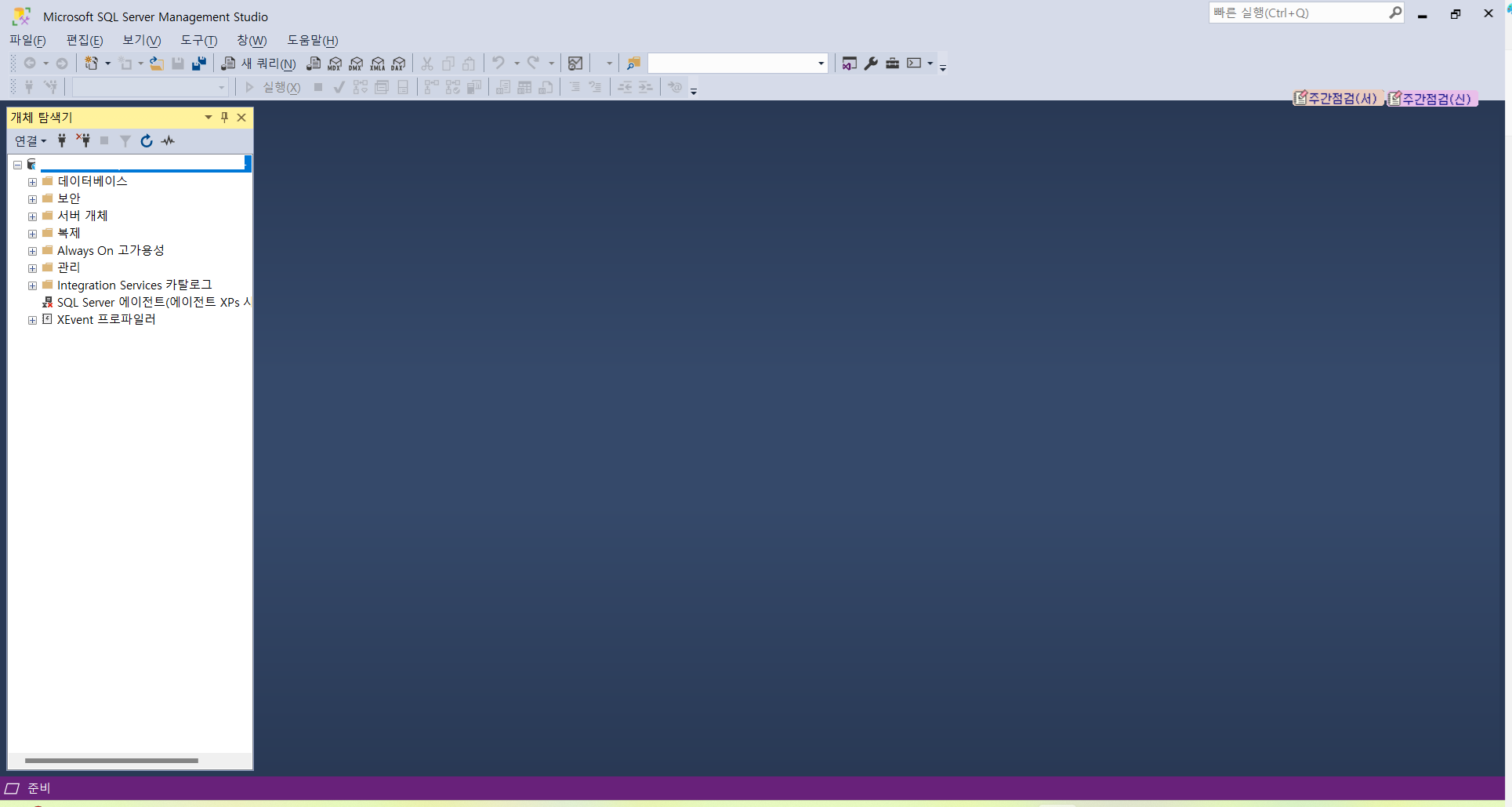1512x807 pixels.
Task: Open the 도움말(H) menu
Action: [313, 40]
